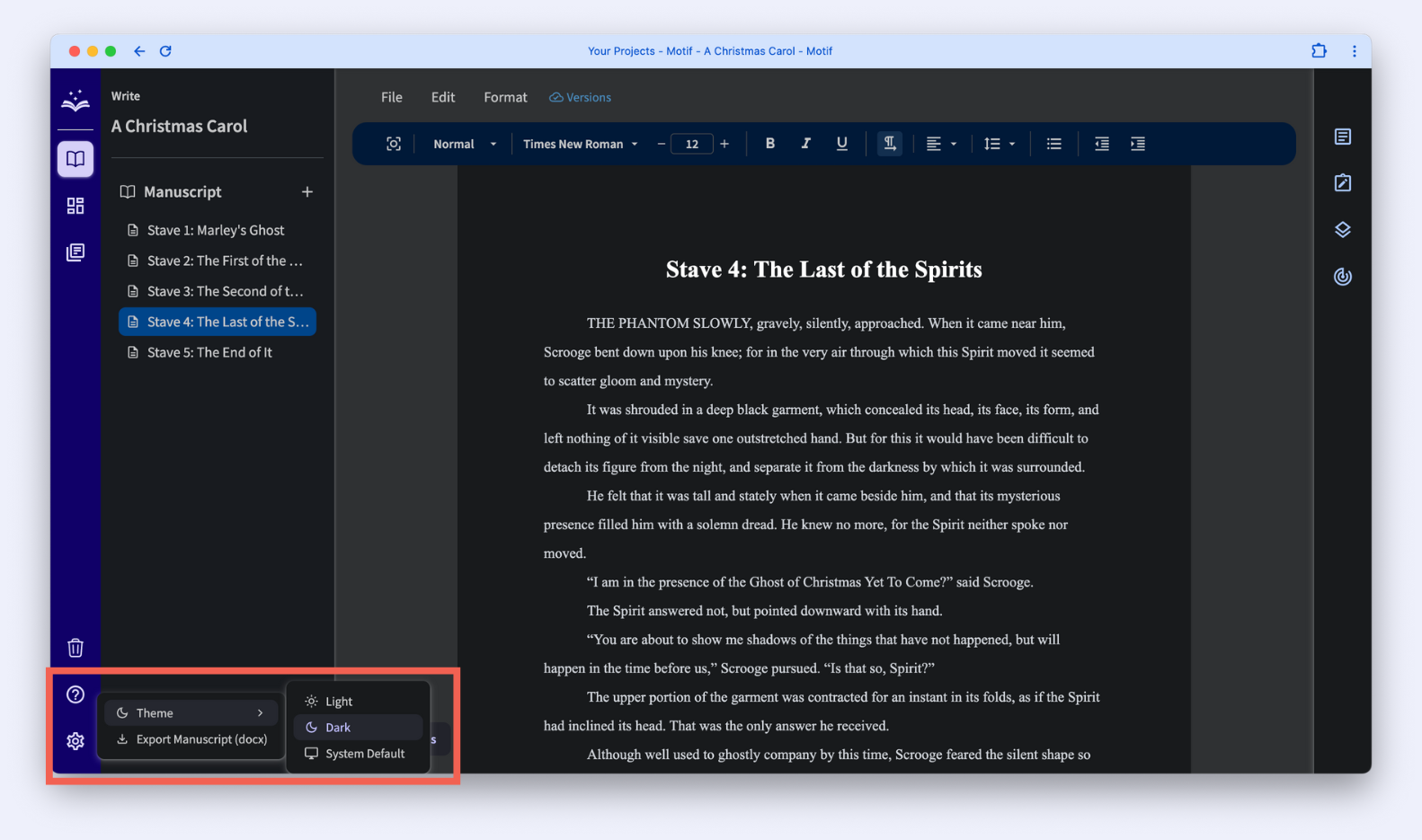The height and width of the screenshot is (840, 1422).
Task: Open Stave 2: The First of the chapter
Action: (218, 261)
